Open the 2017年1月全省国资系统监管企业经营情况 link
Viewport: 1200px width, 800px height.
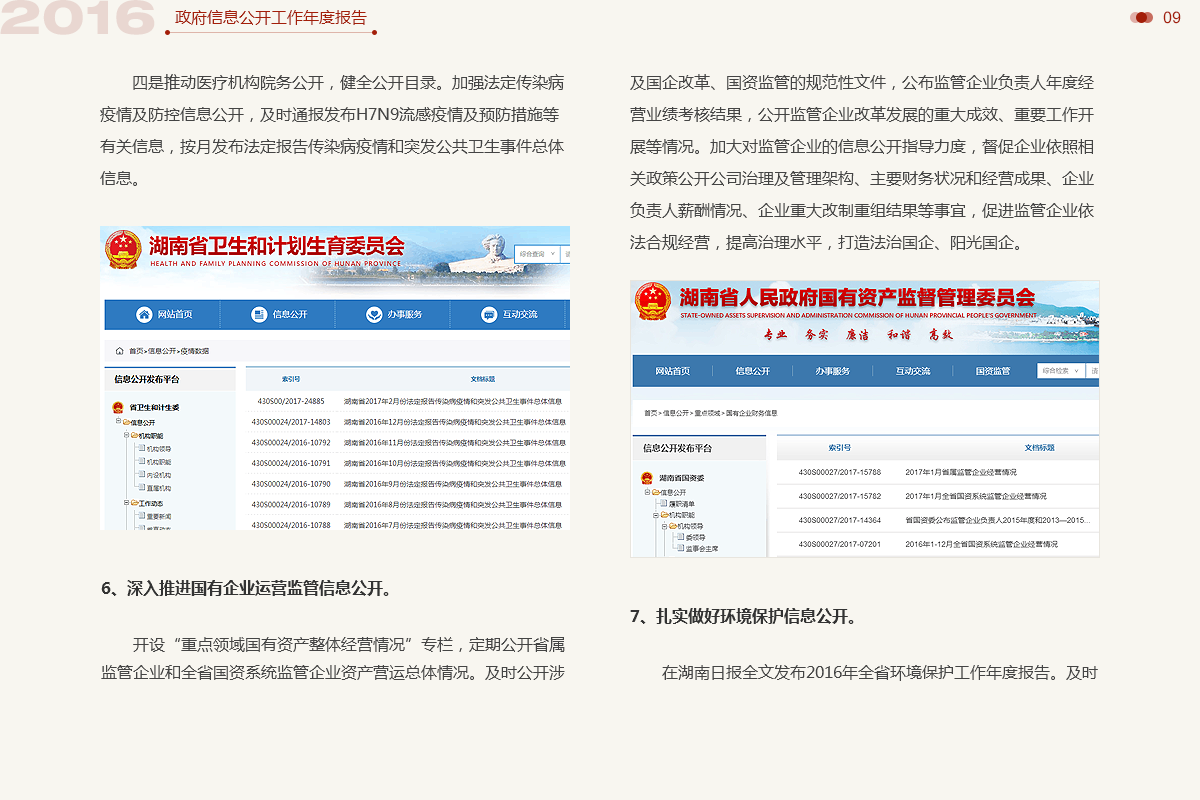(976, 496)
